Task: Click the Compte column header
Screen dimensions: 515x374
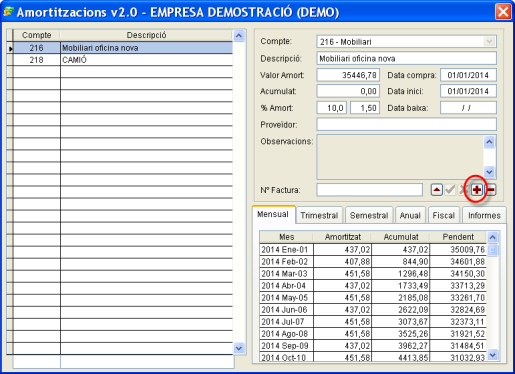Action: click(37, 35)
